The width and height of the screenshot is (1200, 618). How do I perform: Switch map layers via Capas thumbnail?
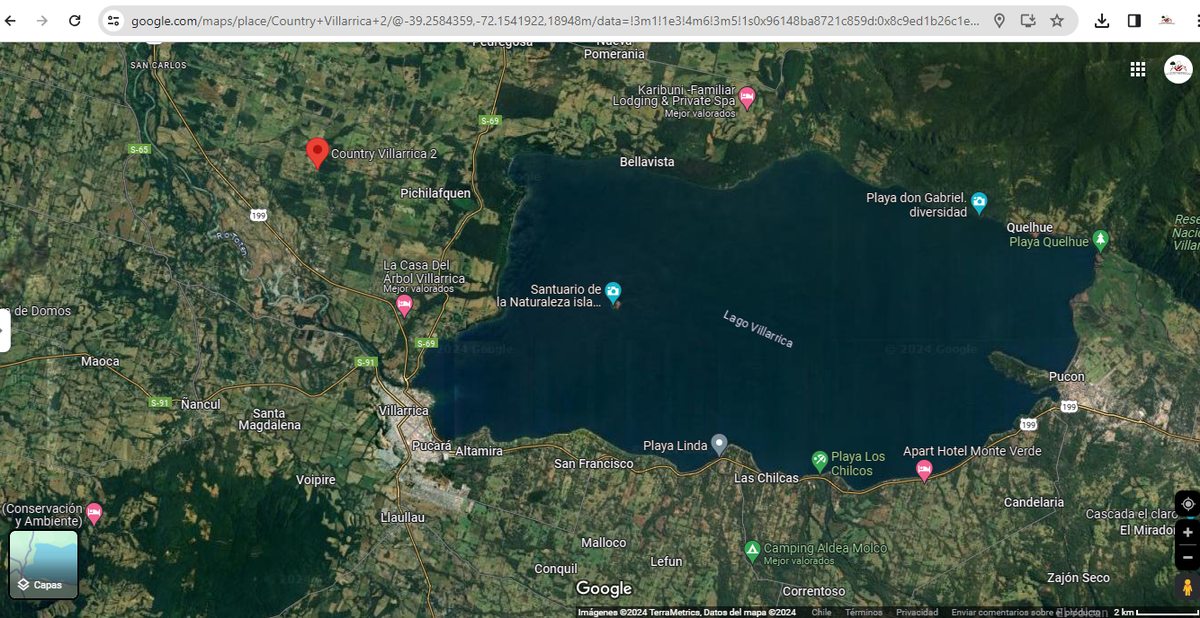point(43,565)
